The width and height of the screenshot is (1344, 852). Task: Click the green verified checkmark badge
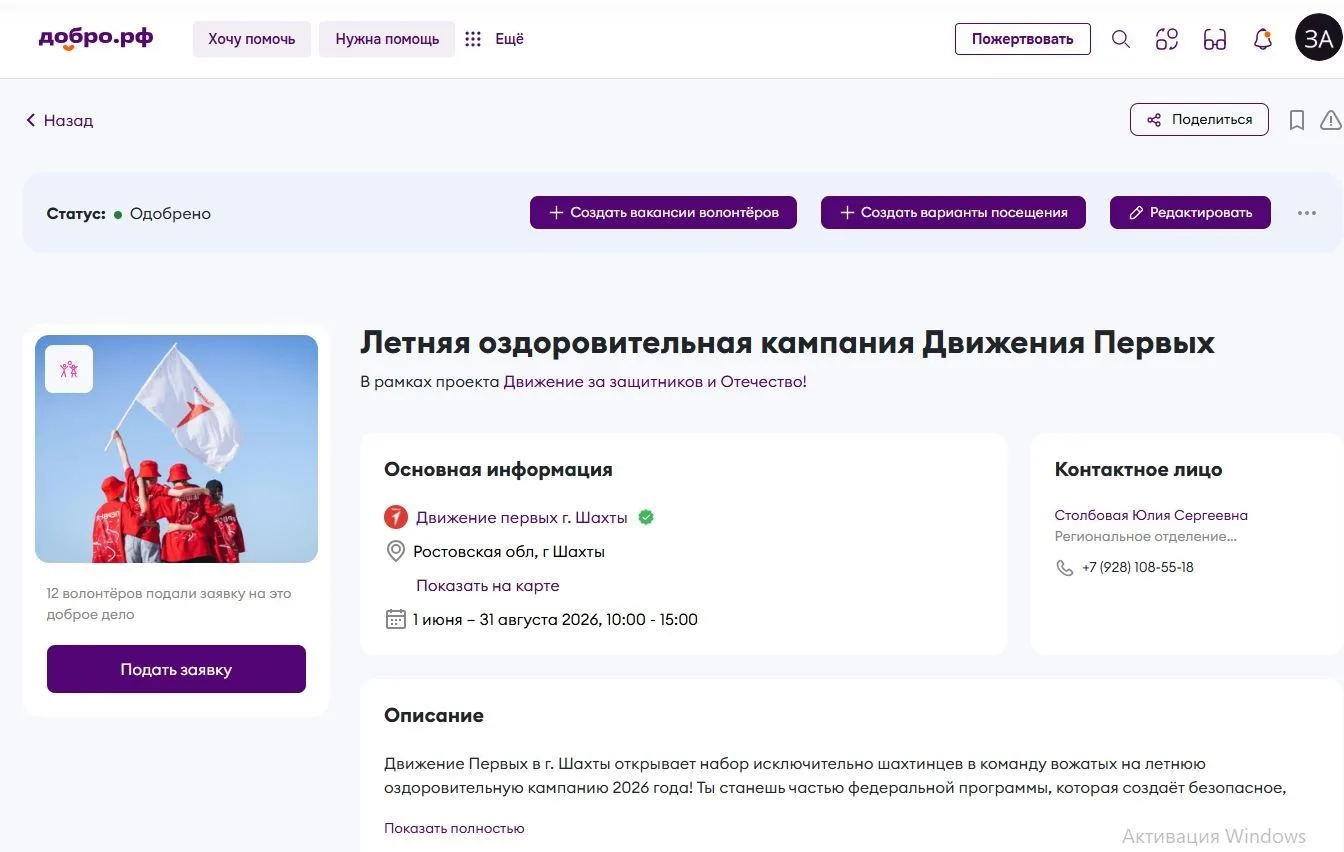click(x=646, y=517)
